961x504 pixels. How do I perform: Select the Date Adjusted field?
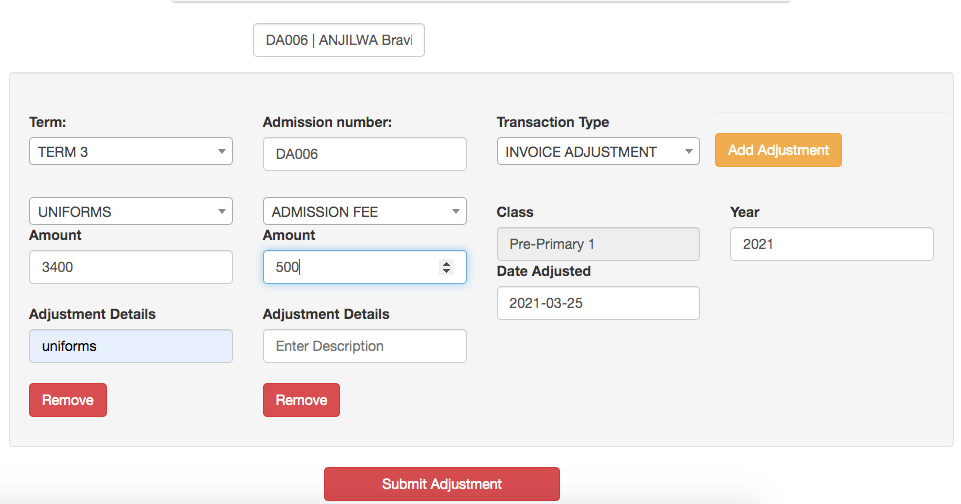coord(597,303)
